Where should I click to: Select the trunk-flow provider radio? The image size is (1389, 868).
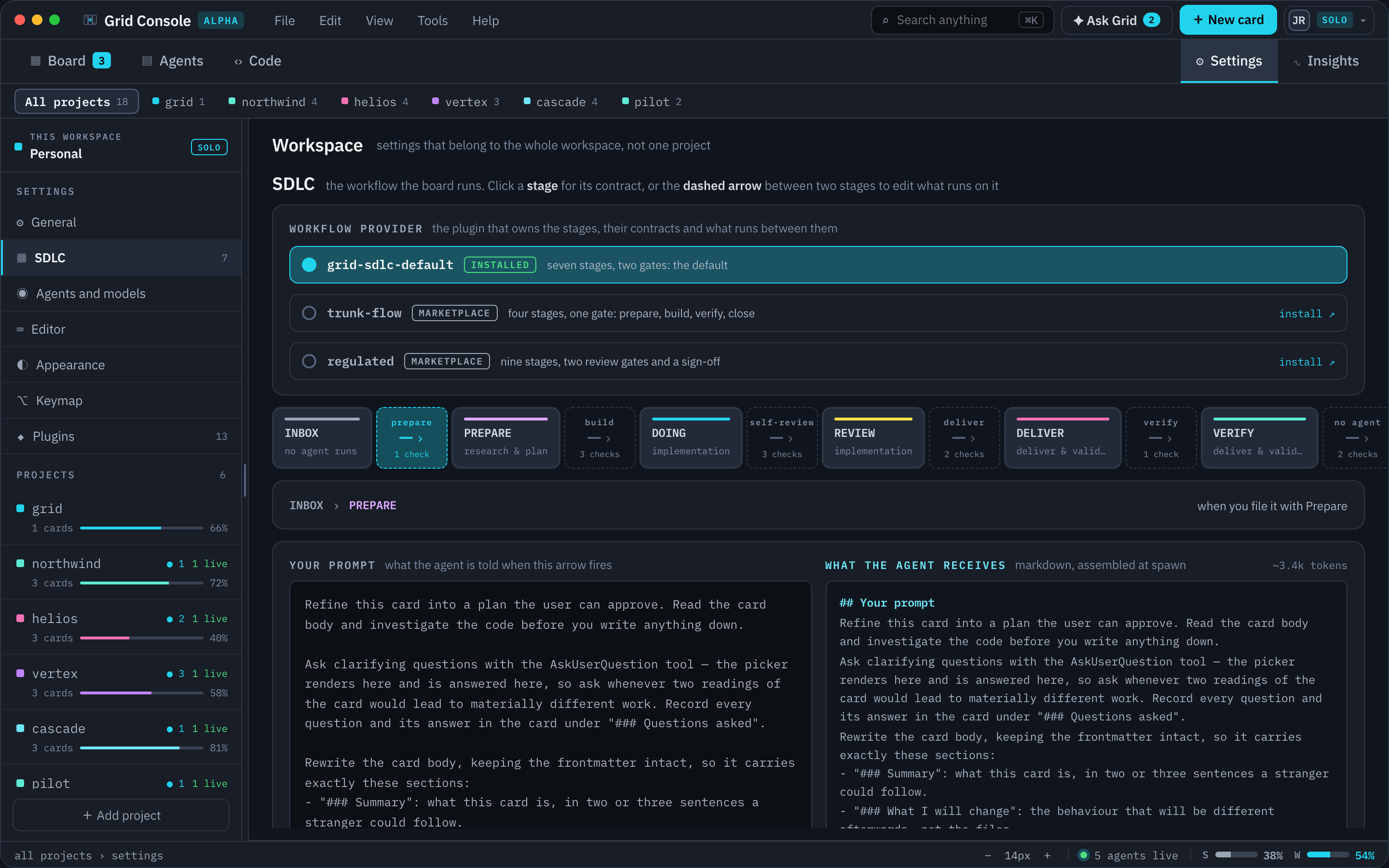[x=309, y=313]
